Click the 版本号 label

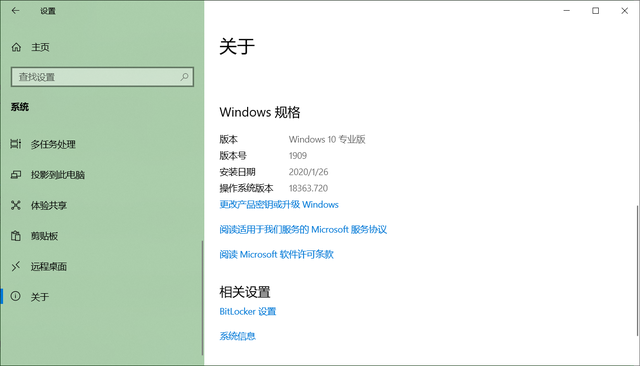click(x=233, y=155)
